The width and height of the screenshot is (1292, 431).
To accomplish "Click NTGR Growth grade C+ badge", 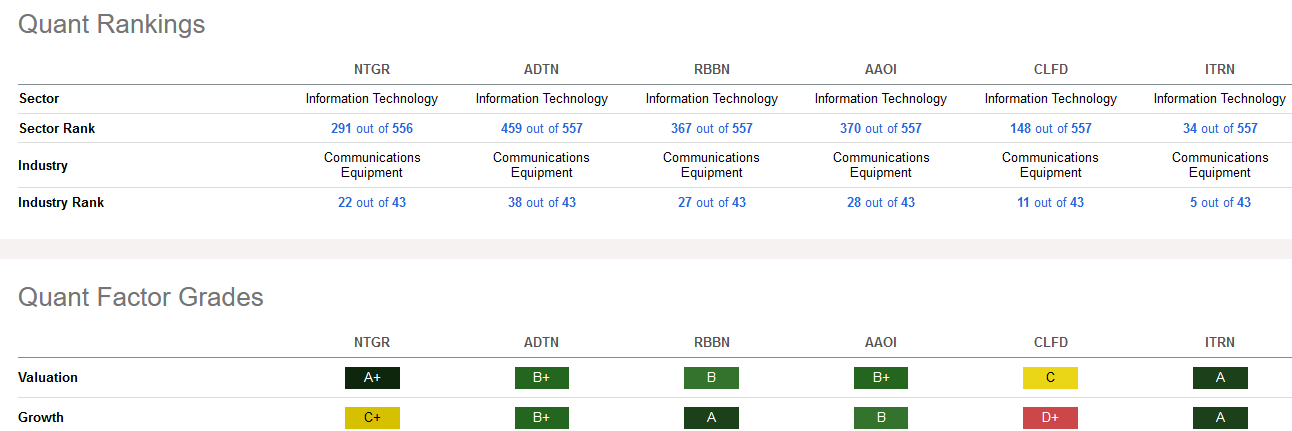I will (x=372, y=418).
